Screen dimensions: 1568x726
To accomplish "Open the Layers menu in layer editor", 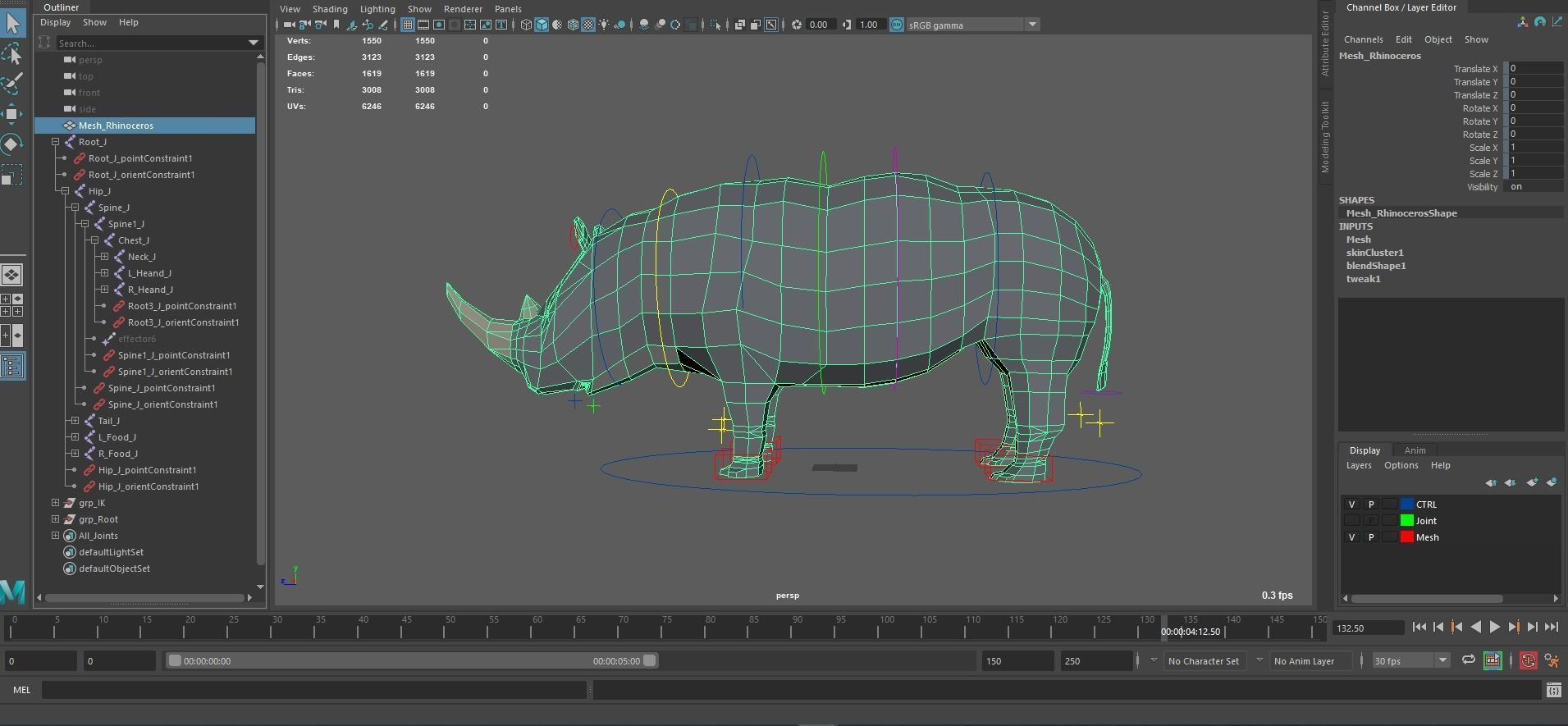I will tap(1358, 465).
